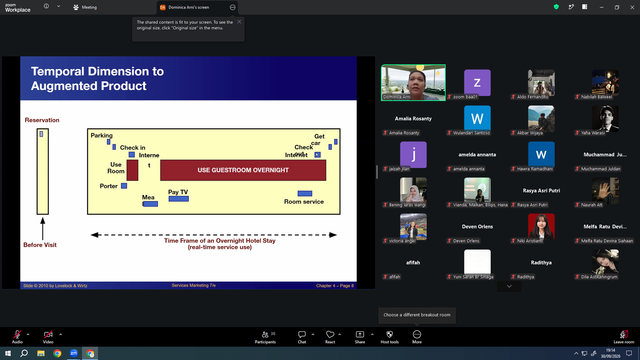Start video with the Video button
This screenshot has height=360, width=640.
(48, 336)
